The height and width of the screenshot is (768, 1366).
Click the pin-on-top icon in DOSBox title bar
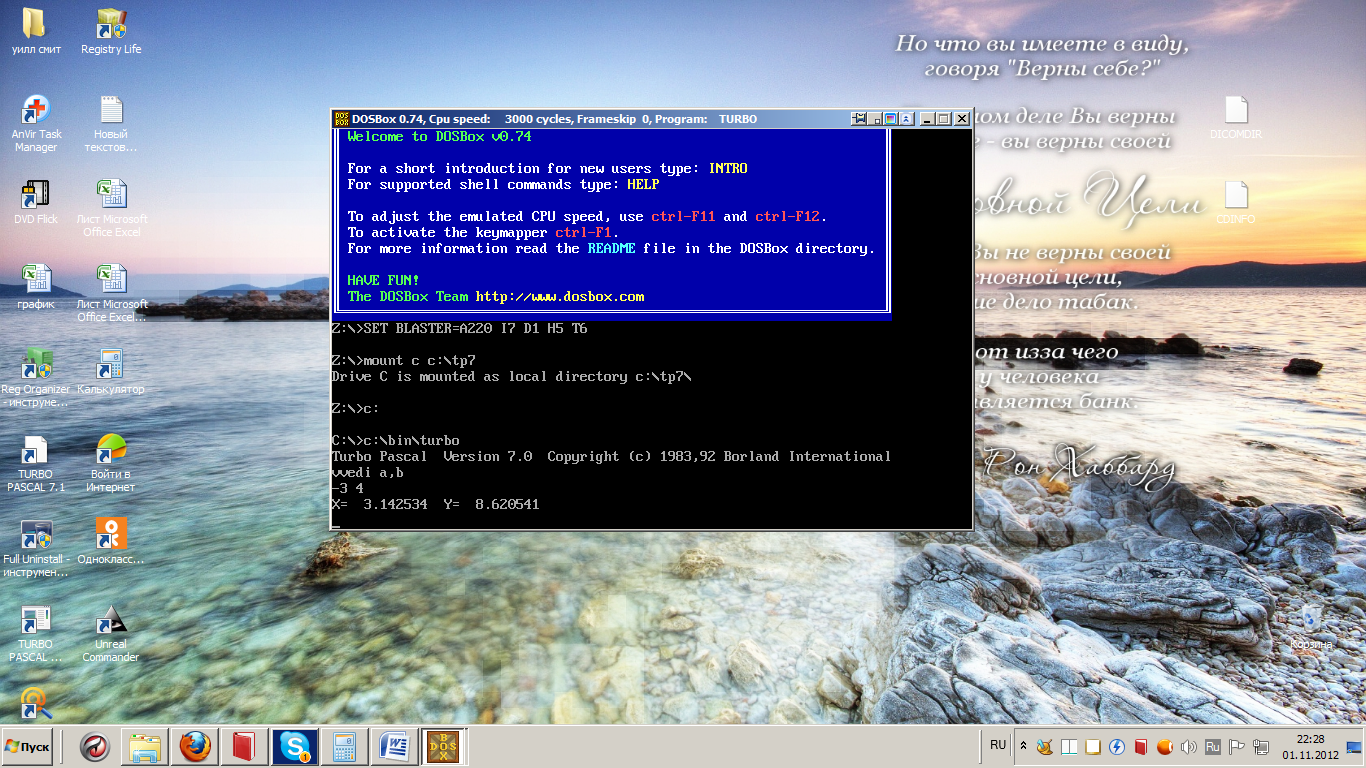tap(858, 119)
